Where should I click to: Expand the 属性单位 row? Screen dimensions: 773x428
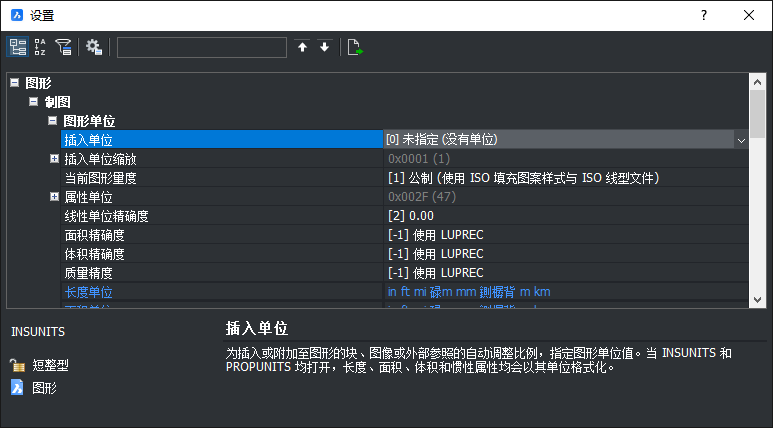coord(54,197)
